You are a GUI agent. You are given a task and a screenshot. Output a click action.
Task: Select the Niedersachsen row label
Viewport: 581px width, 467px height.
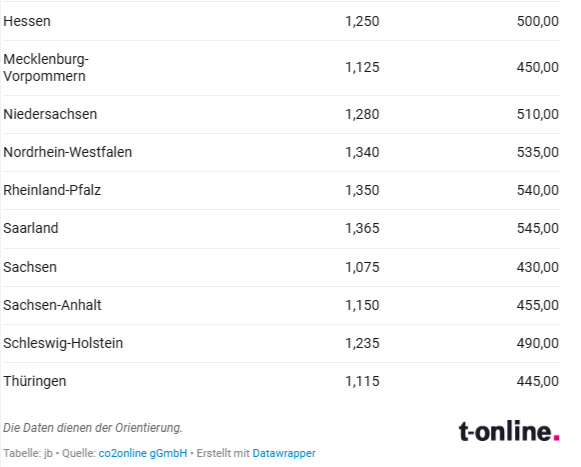coord(50,114)
